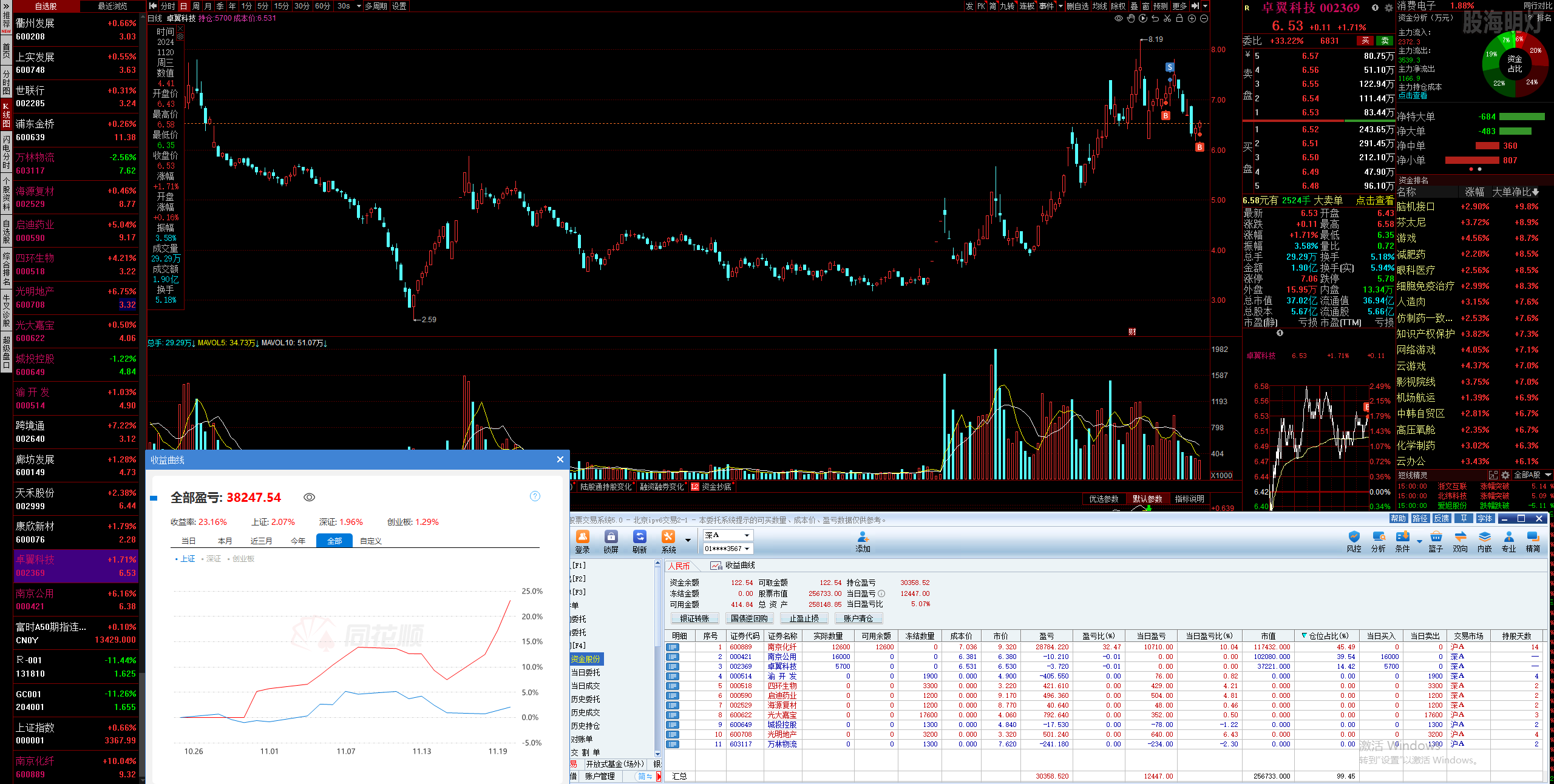Click the 刷新 refresh icon
Screen dimensions: 1554x784
point(639,541)
